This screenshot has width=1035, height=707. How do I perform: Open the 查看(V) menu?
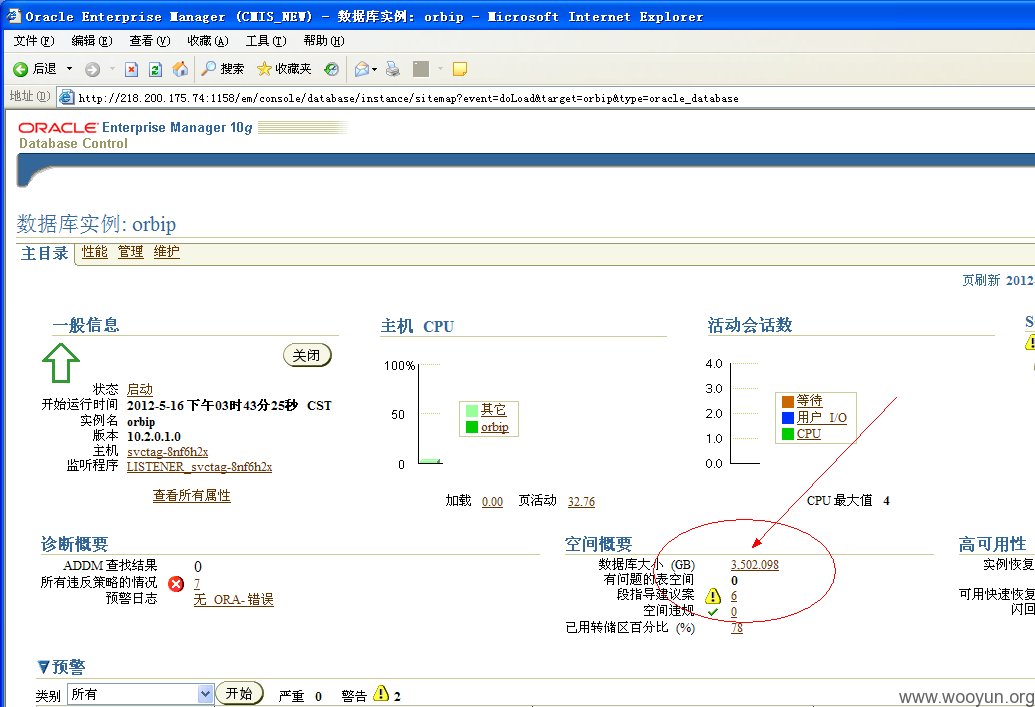150,41
